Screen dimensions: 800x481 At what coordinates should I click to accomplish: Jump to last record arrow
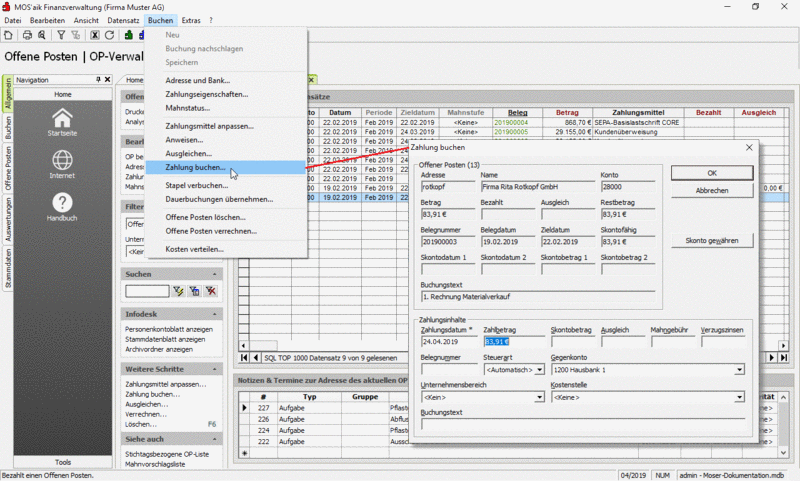pos(783,358)
